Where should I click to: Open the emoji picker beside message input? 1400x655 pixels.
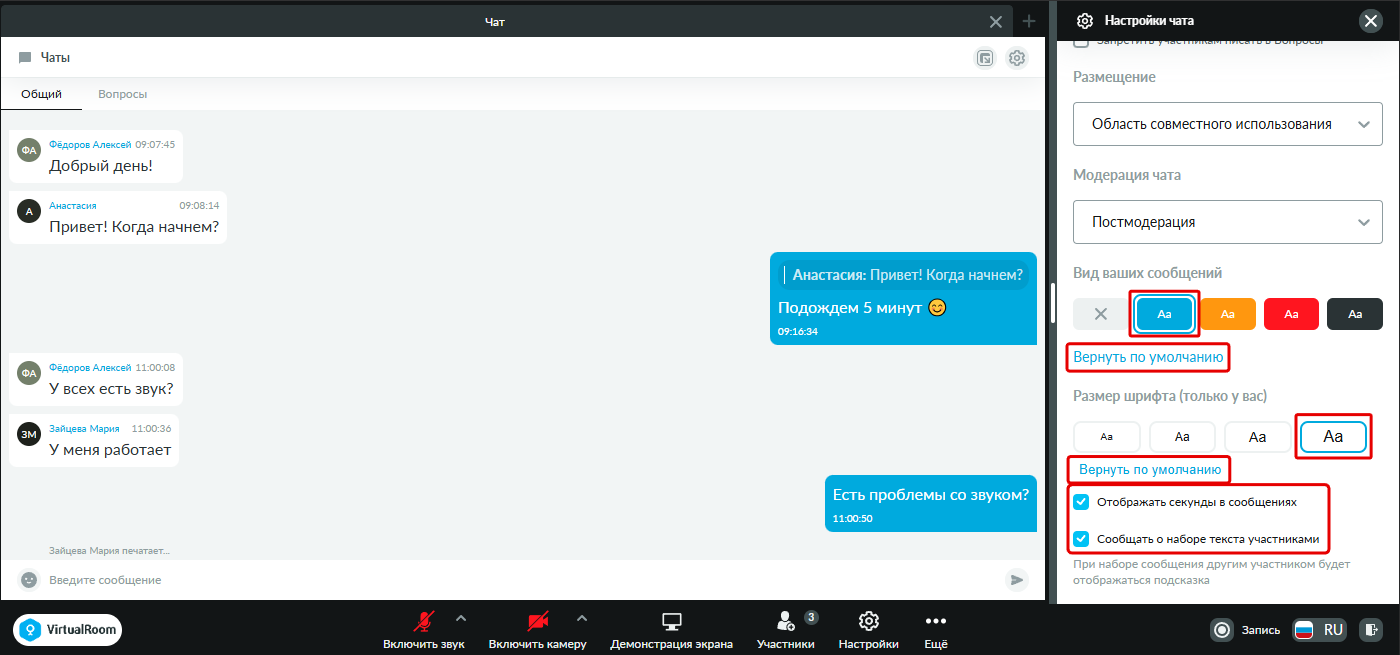point(29,579)
